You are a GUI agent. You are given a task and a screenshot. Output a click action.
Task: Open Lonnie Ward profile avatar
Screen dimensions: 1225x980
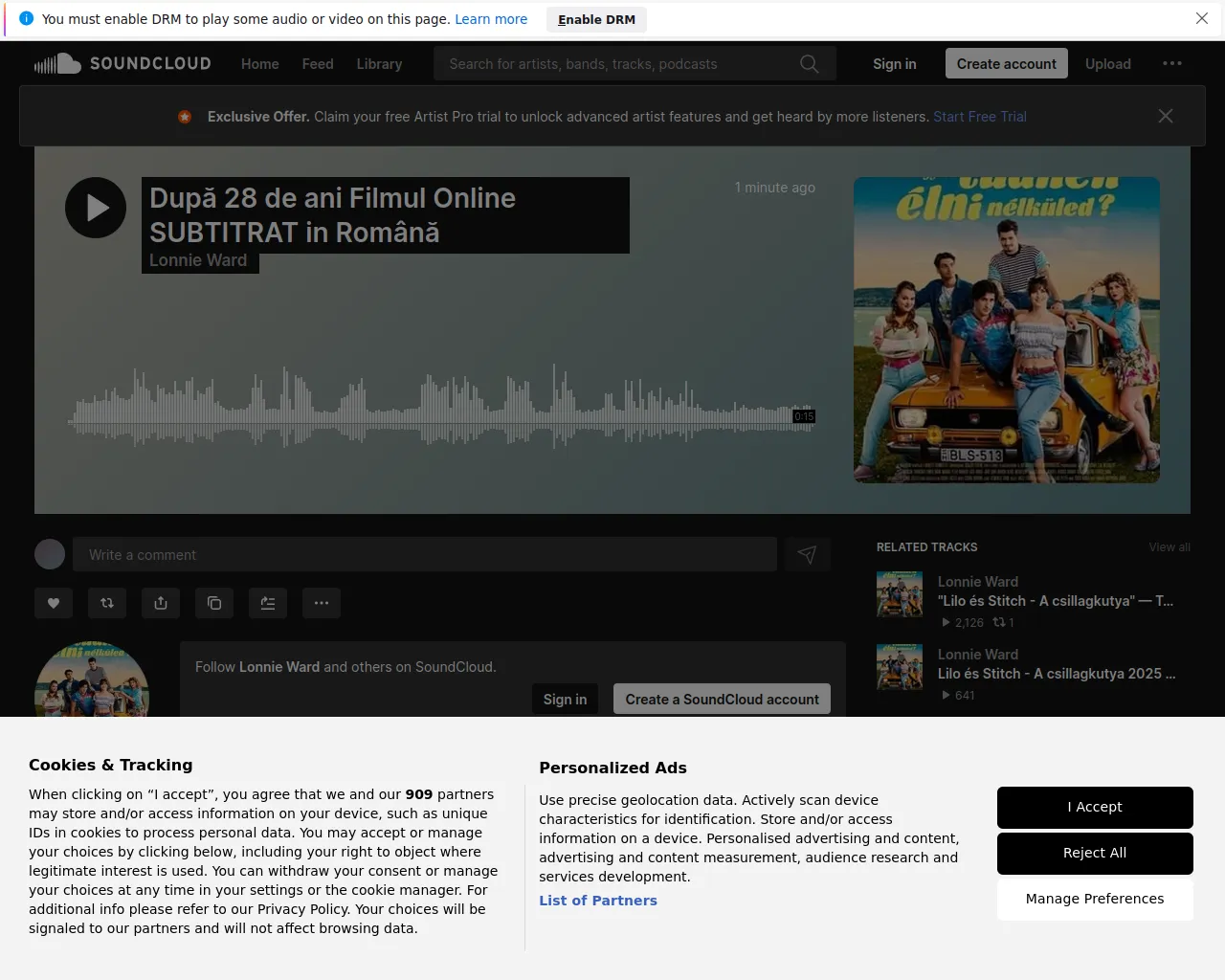click(92, 679)
